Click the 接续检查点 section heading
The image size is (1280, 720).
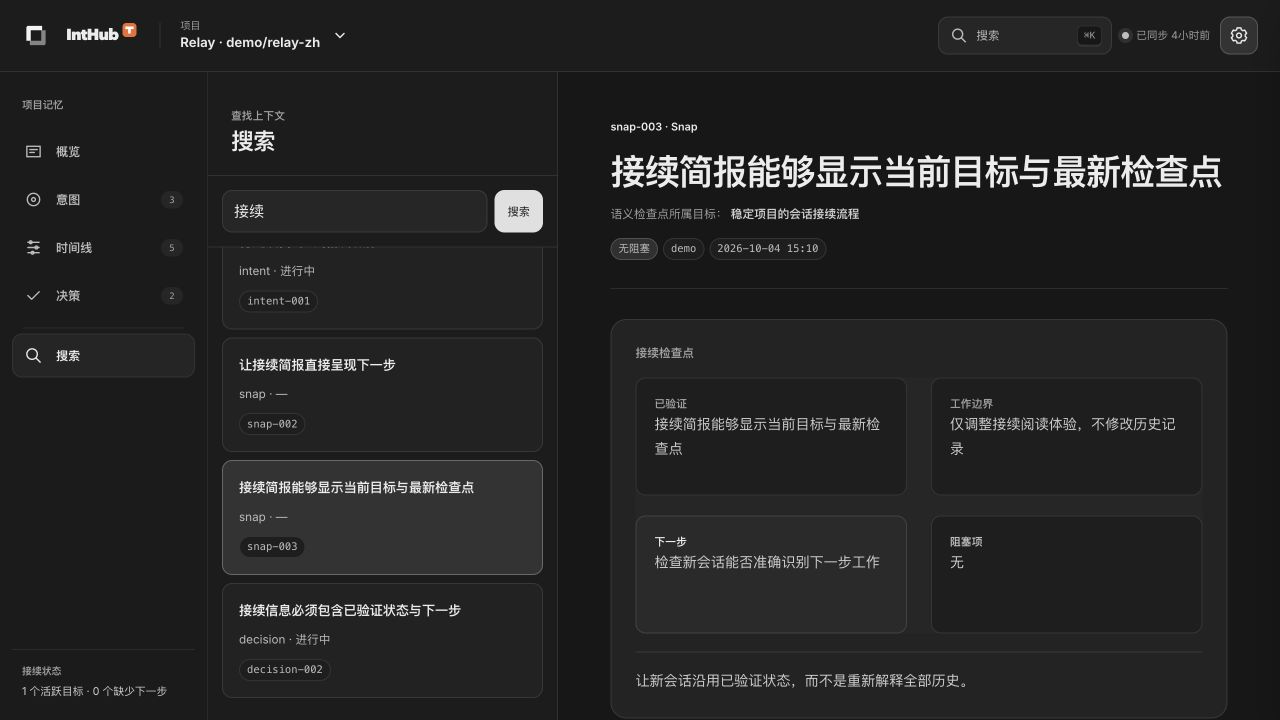click(664, 353)
